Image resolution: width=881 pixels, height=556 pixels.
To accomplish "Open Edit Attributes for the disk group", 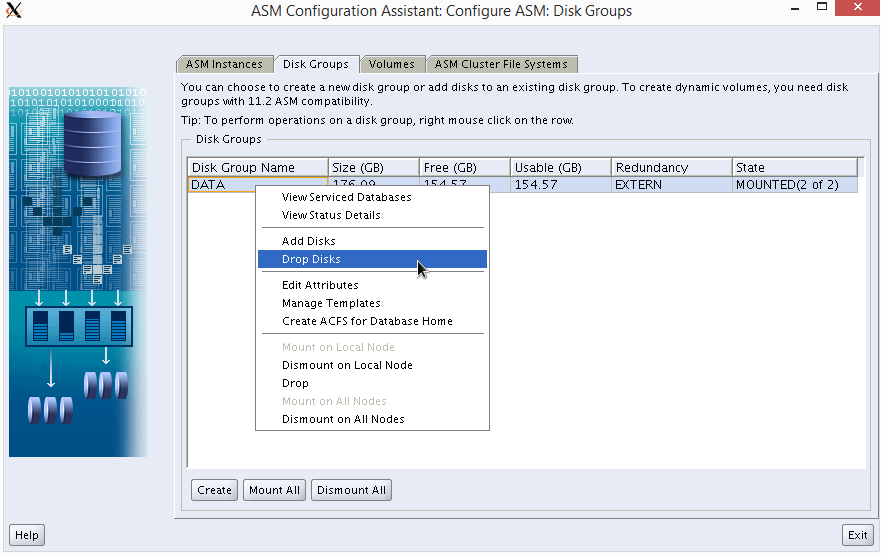I will (320, 285).
